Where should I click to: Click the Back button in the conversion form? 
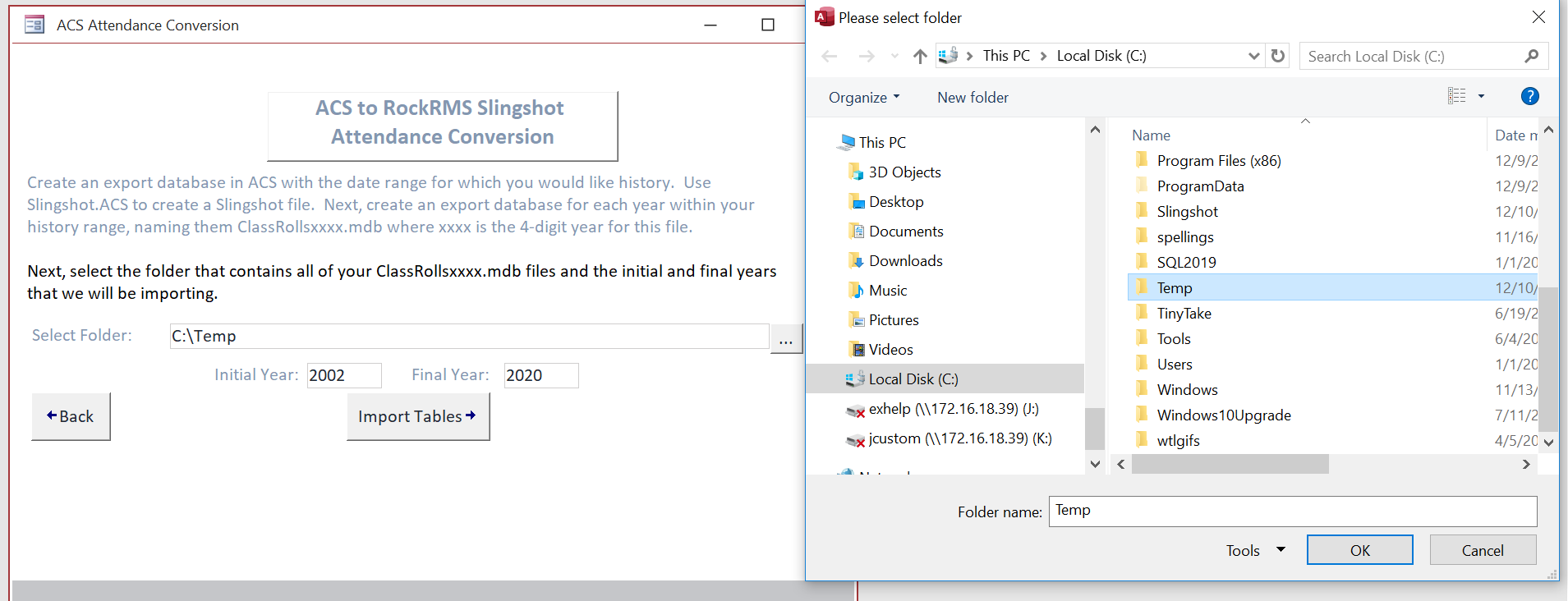click(x=71, y=416)
